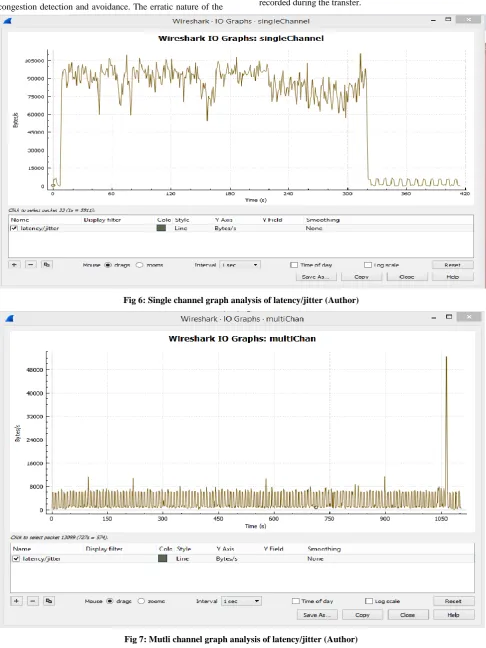Untick the latency/jitter graph checkbox in singleChannel window
Image resolution: width=486 pixels, height=648 pixels.
pos(14,228)
